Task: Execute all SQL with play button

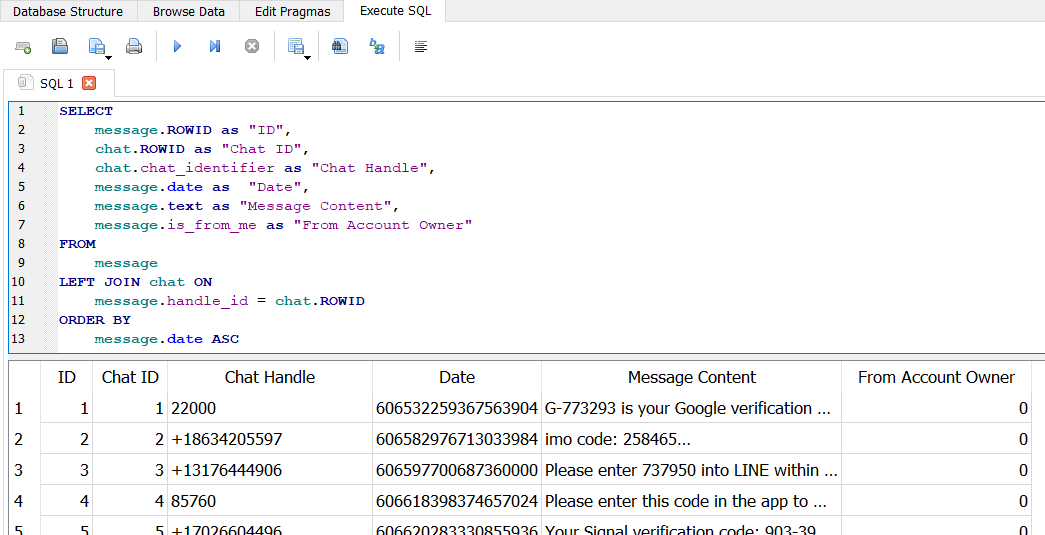Action: (x=177, y=47)
